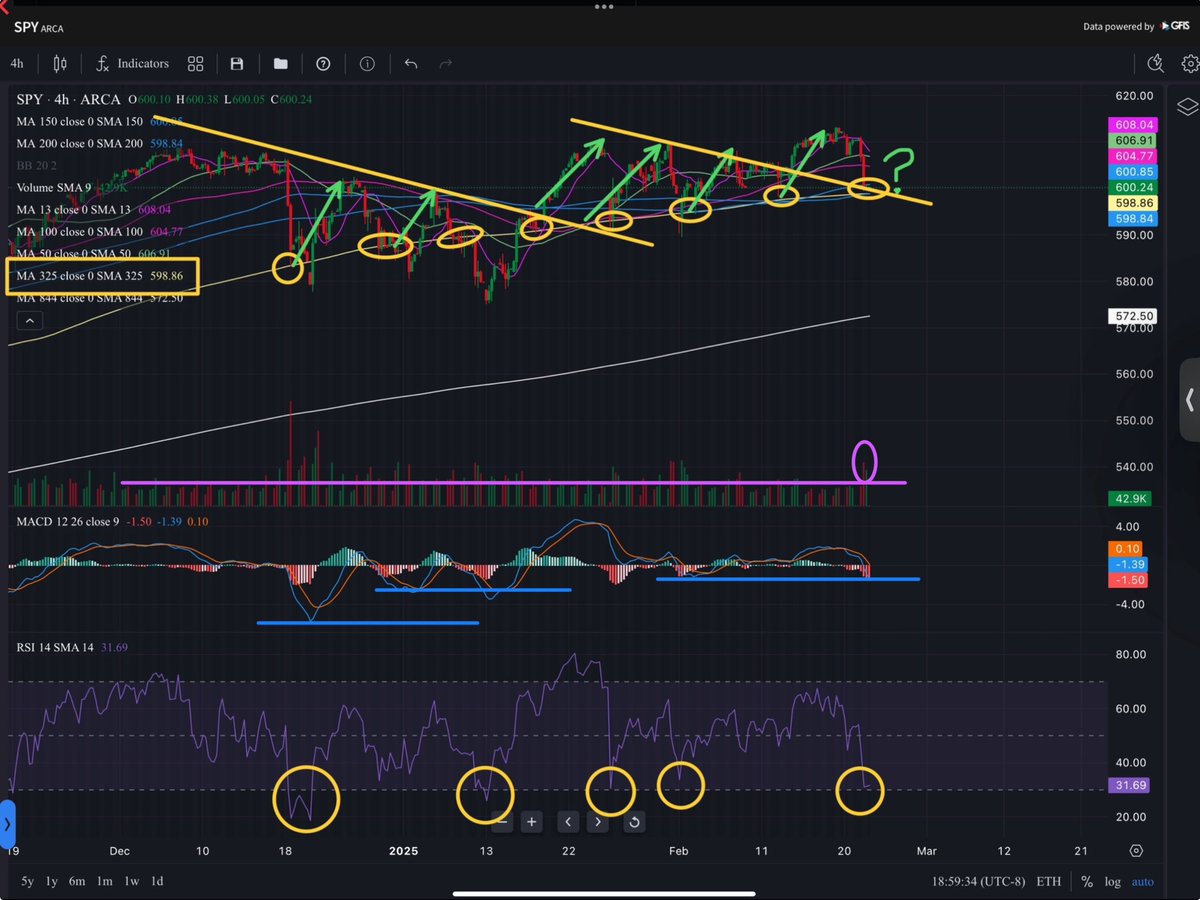Click SPY 4h ARCA chart title
1200x900 pixels.
tap(68, 99)
